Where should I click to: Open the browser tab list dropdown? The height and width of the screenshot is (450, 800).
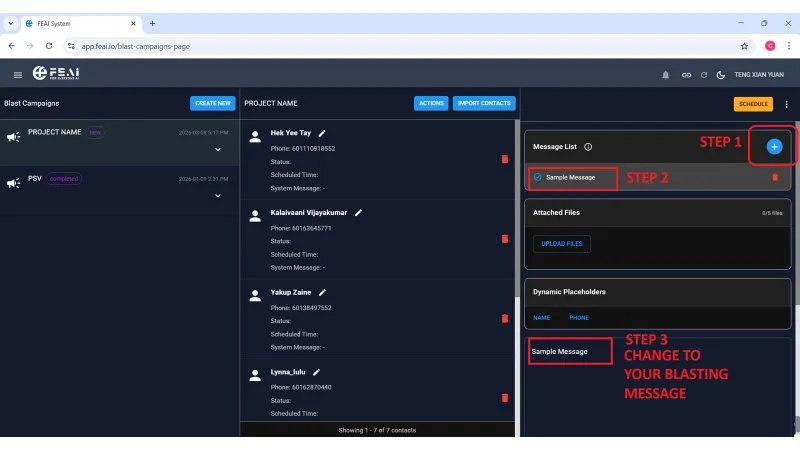coord(11,23)
